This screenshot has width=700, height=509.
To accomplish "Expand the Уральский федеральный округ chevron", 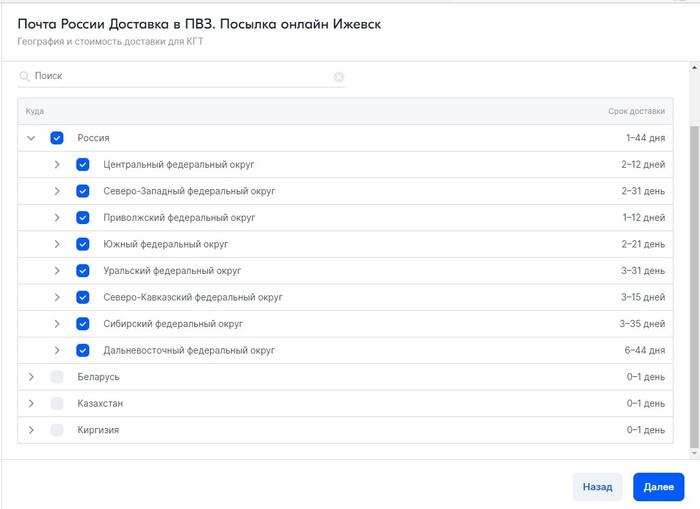I will pos(57,271).
